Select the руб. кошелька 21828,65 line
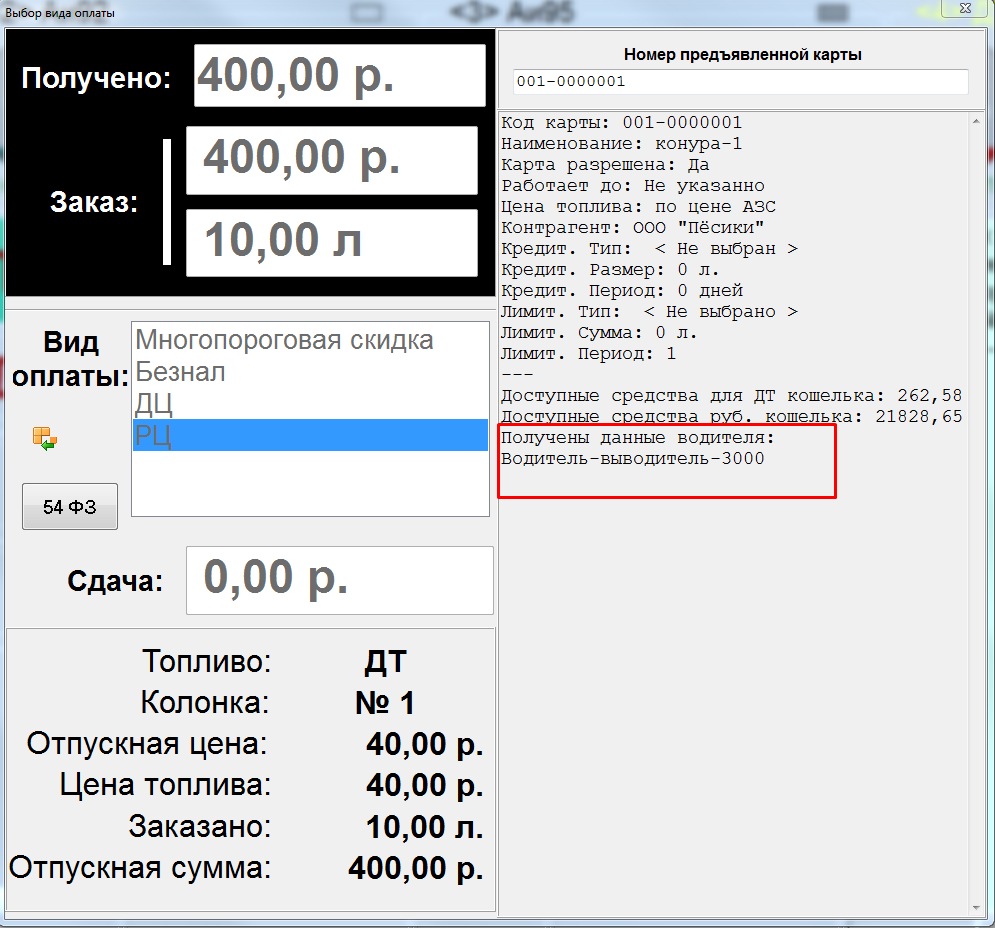 732,416
